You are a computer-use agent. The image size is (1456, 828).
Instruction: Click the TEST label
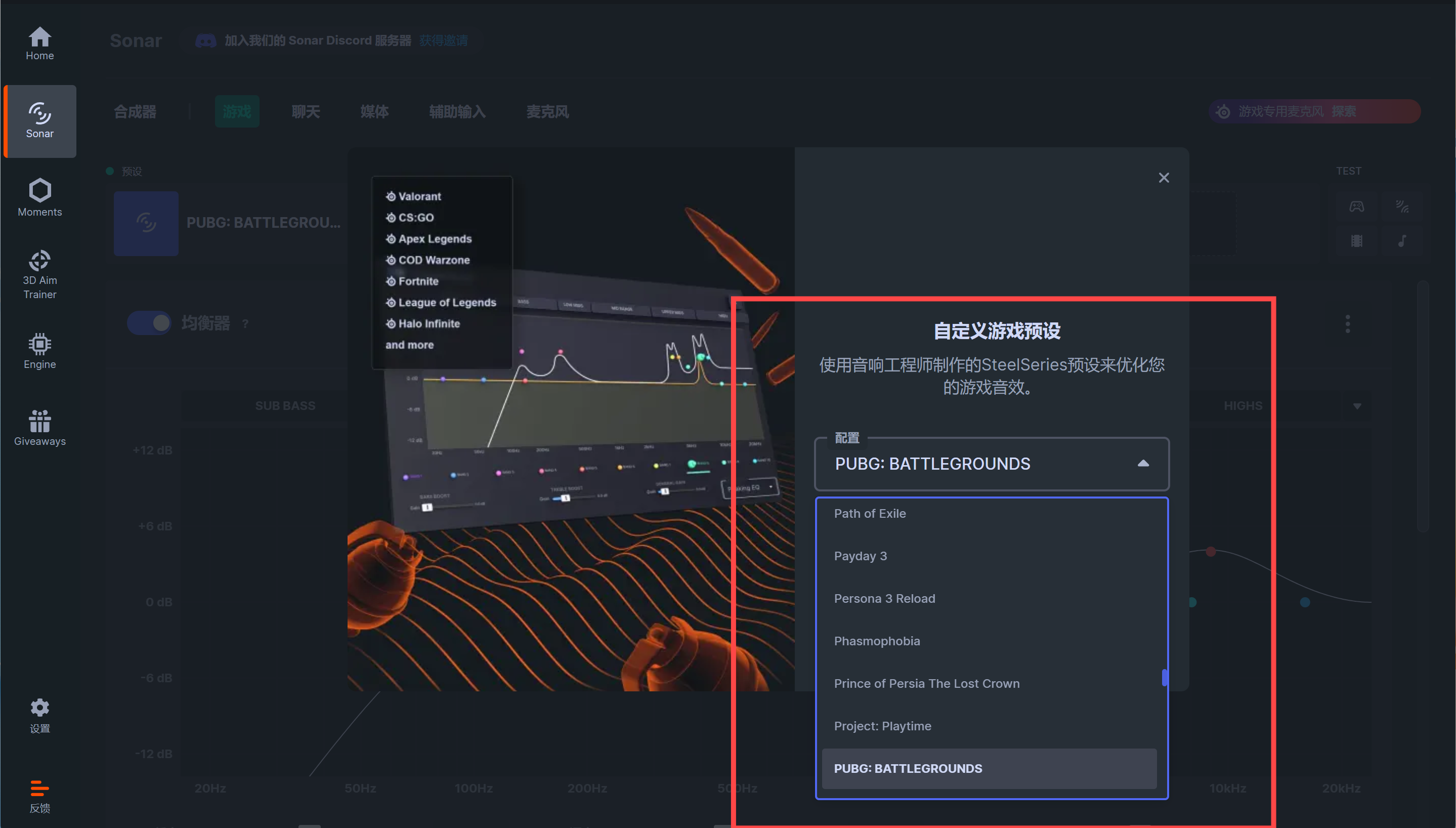(1348, 171)
